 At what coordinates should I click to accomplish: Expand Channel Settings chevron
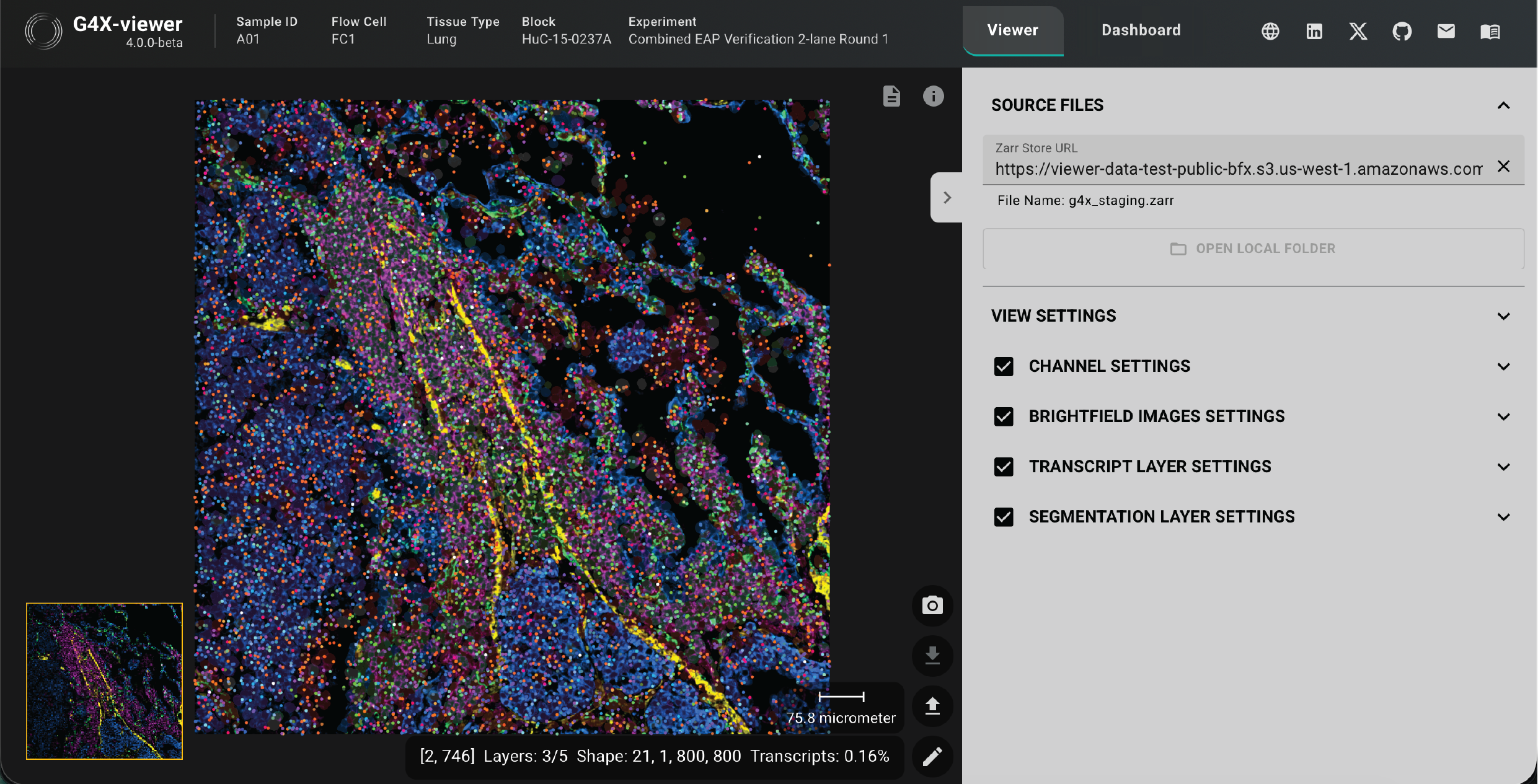pos(1503,366)
